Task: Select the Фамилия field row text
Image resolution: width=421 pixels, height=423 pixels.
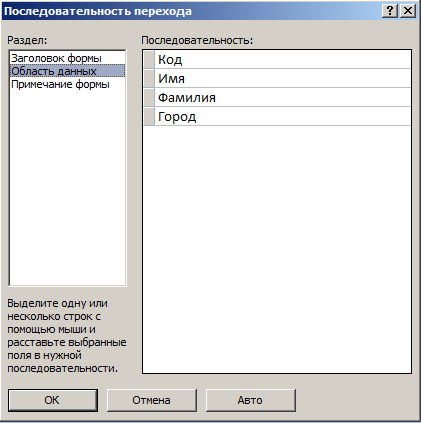Action: tap(187, 98)
